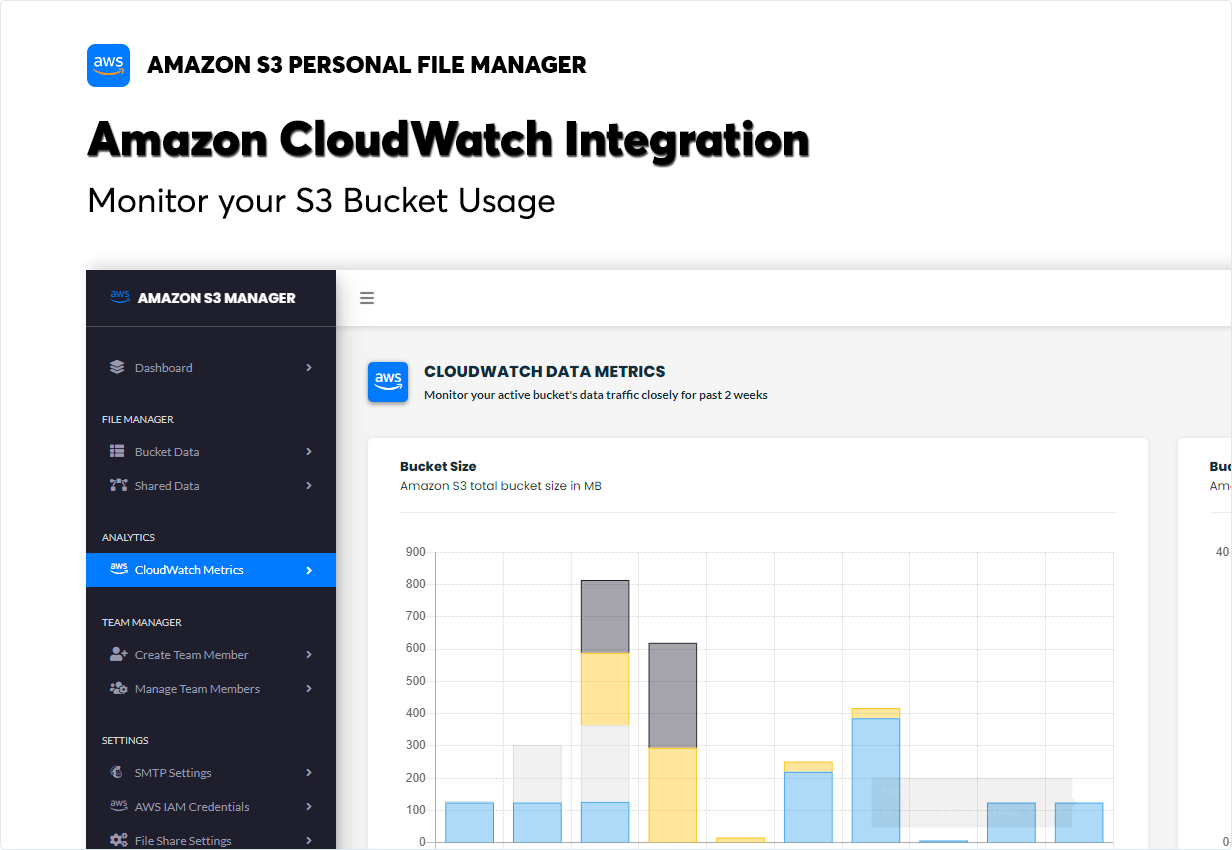Click the dark gray segment of the tallest bar
Screen dimensions: 1232x850
point(605,616)
